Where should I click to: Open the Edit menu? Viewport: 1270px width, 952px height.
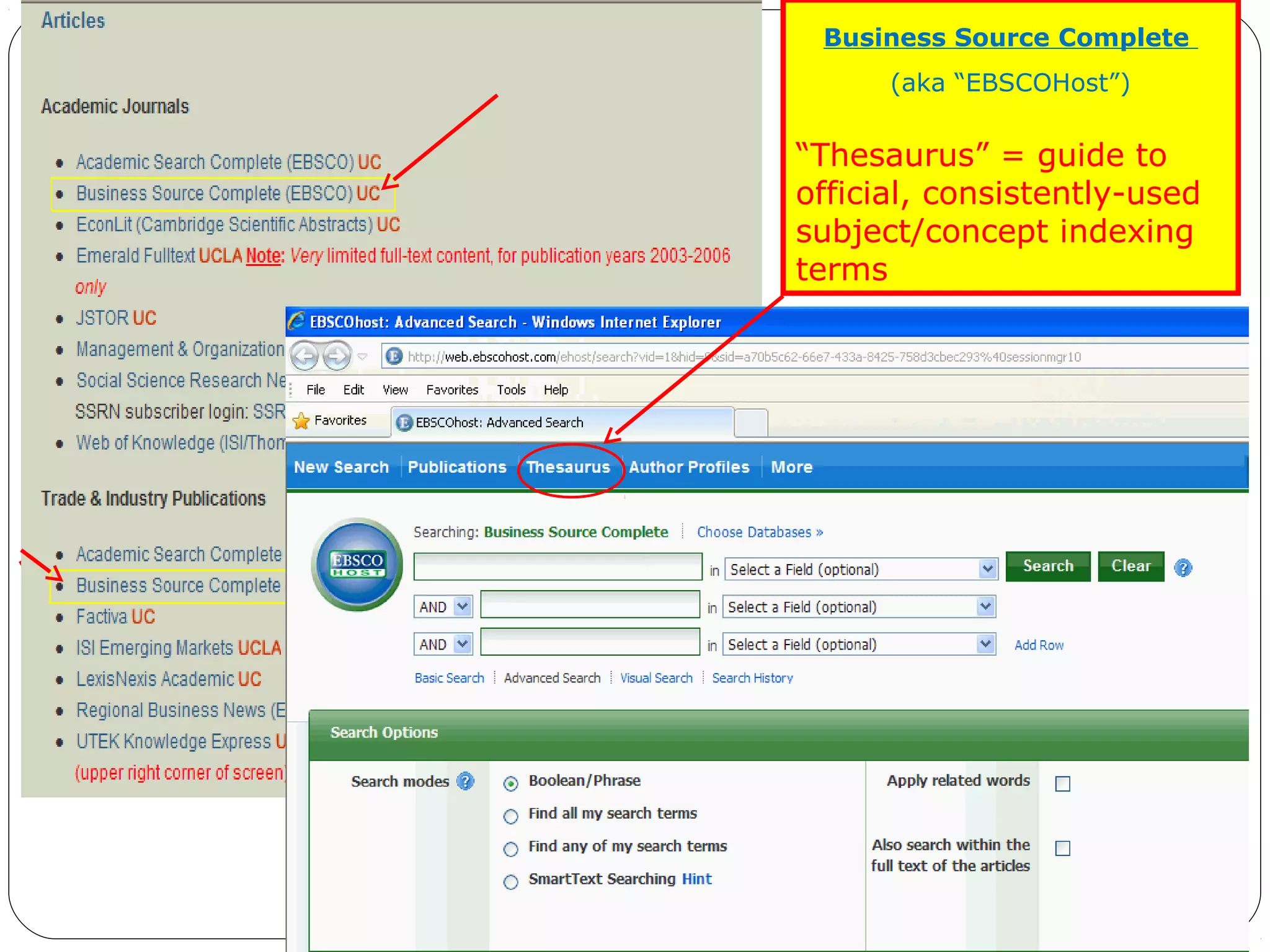tap(353, 390)
